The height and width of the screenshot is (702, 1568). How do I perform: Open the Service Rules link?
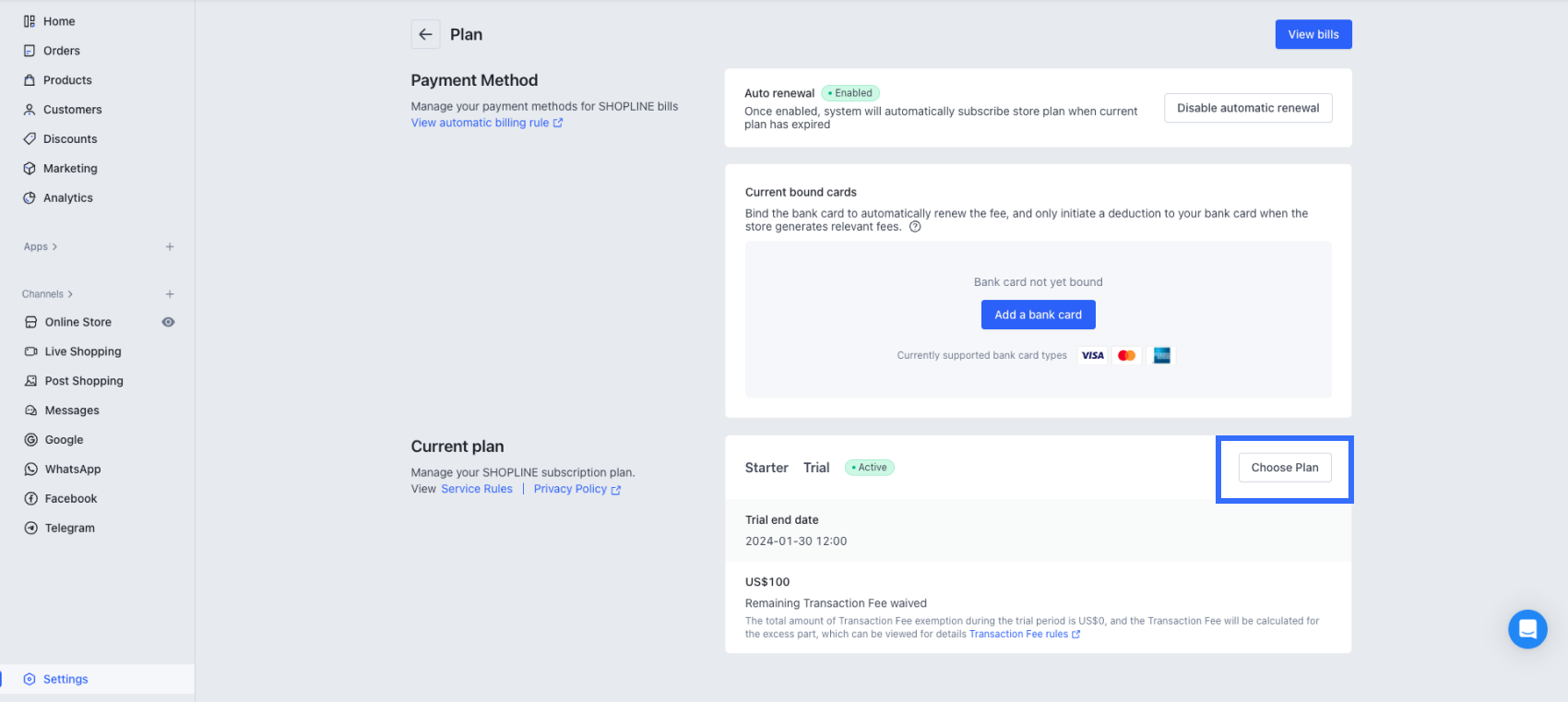(477, 489)
